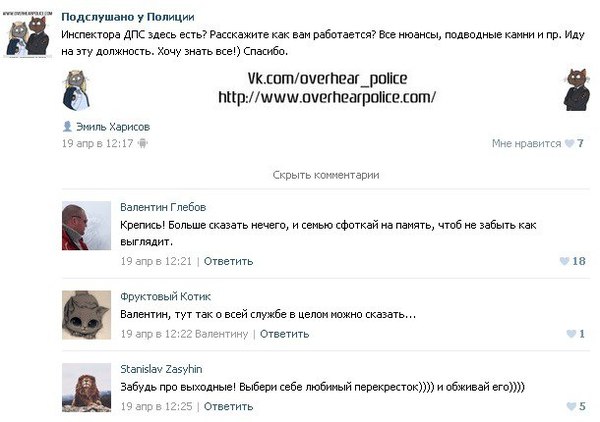Screen dimensions: 600x422
Task: Collapse comments via Скрыть комментарии
Action: [x=326, y=175]
